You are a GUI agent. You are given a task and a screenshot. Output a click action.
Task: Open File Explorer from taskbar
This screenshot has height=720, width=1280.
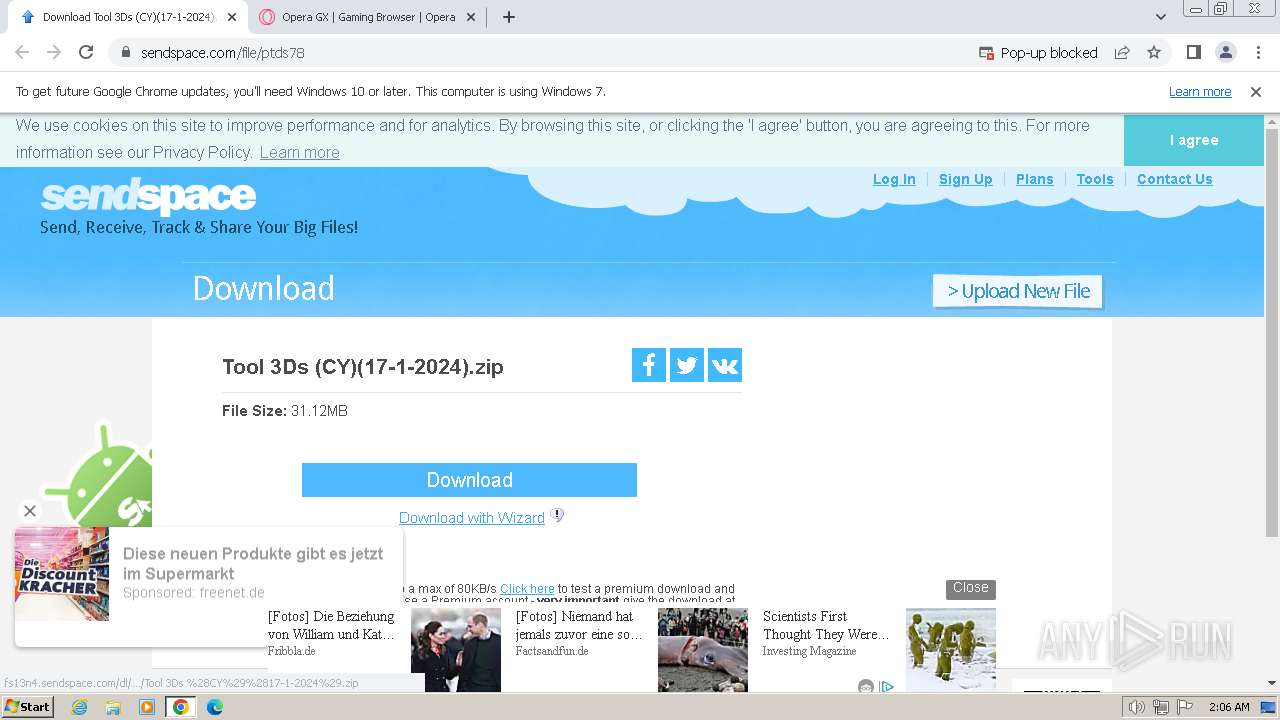coord(113,707)
